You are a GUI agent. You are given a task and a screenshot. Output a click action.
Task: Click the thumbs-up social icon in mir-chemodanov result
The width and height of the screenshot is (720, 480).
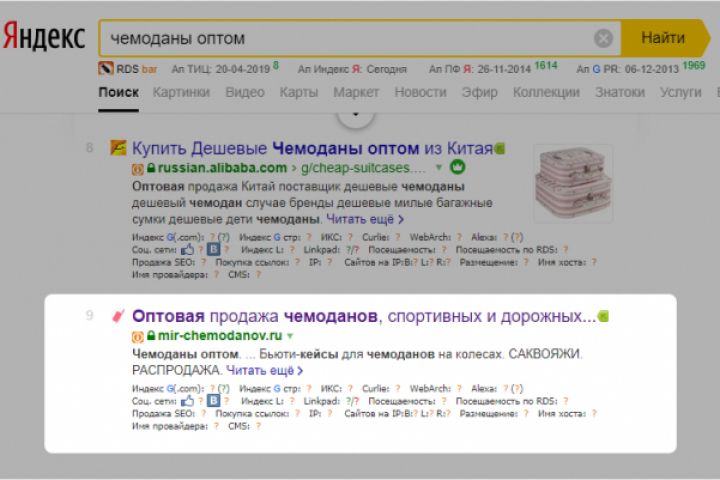click(x=187, y=401)
